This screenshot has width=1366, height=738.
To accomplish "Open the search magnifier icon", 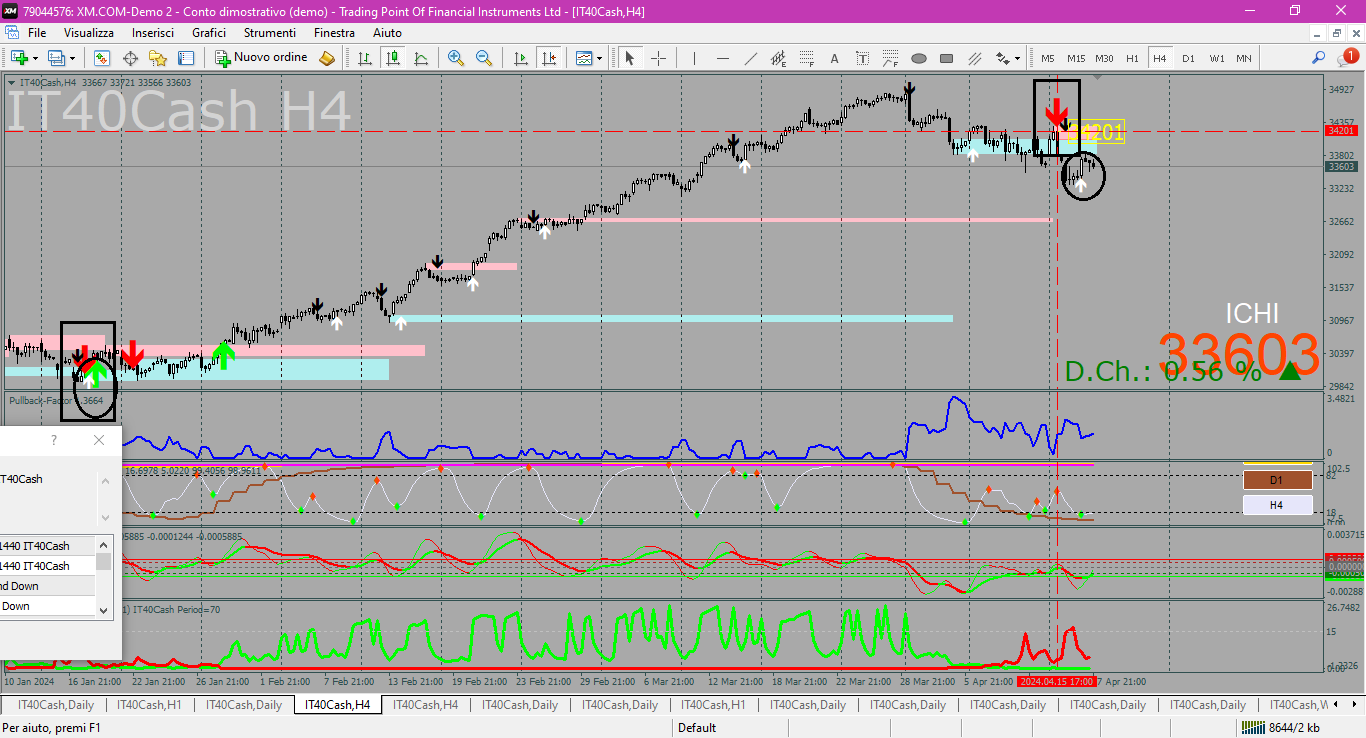I will [x=1319, y=58].
